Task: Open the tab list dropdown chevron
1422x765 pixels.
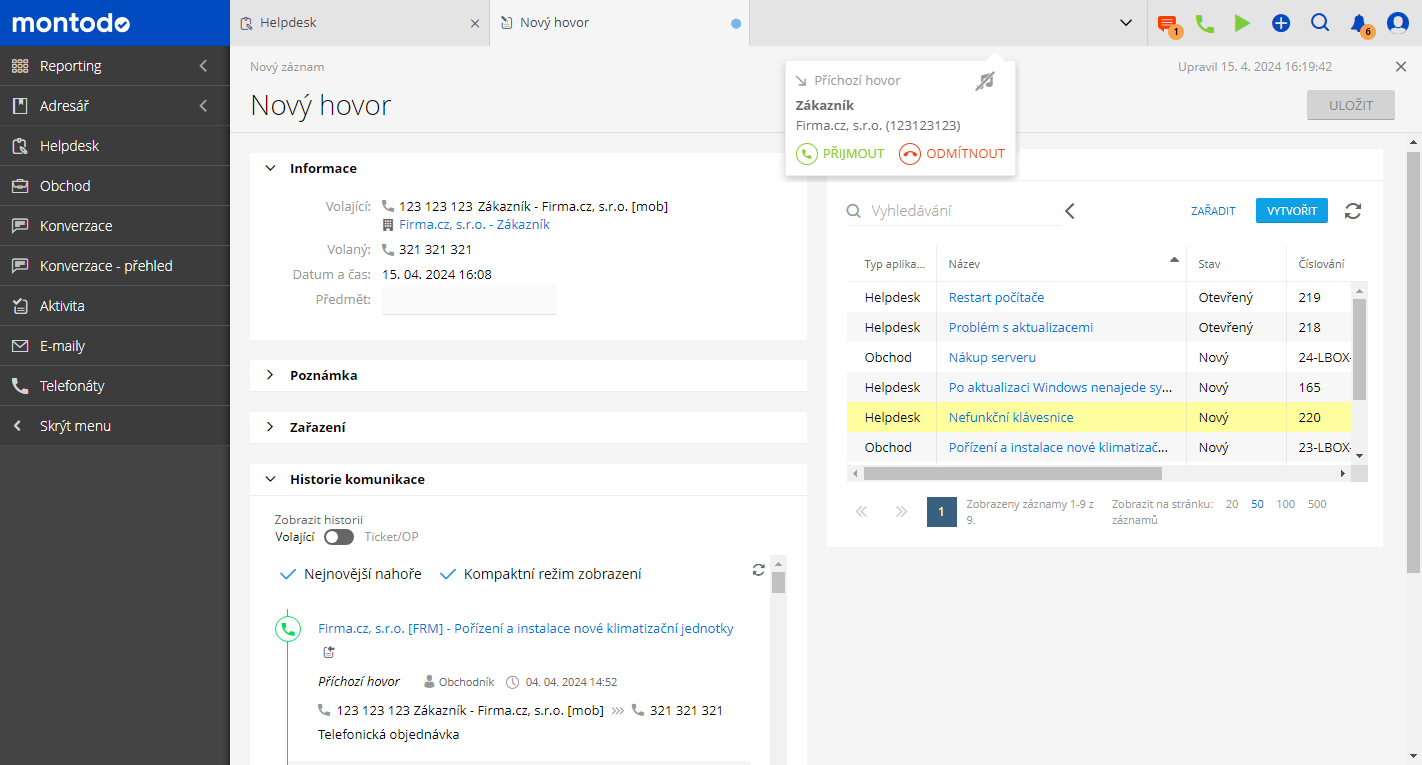Action: (1125, 23)
